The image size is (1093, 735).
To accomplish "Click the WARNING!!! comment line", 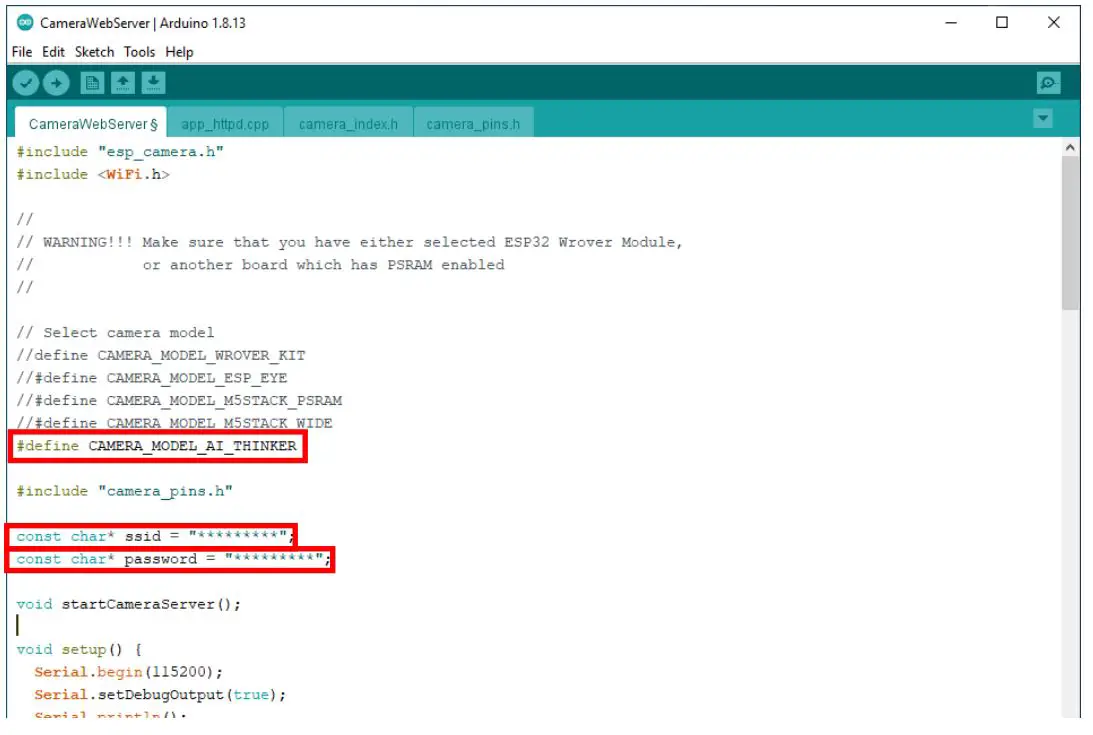I will (349, 242).
